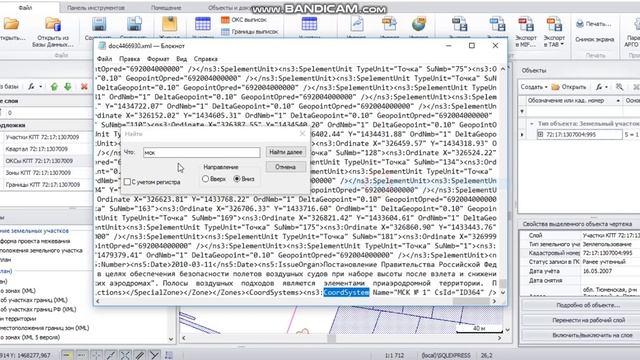640x360 pixels.
Task: Click the table grid icon right of Границы выписок
Action: pyautogui.click(x=309, y=24)
